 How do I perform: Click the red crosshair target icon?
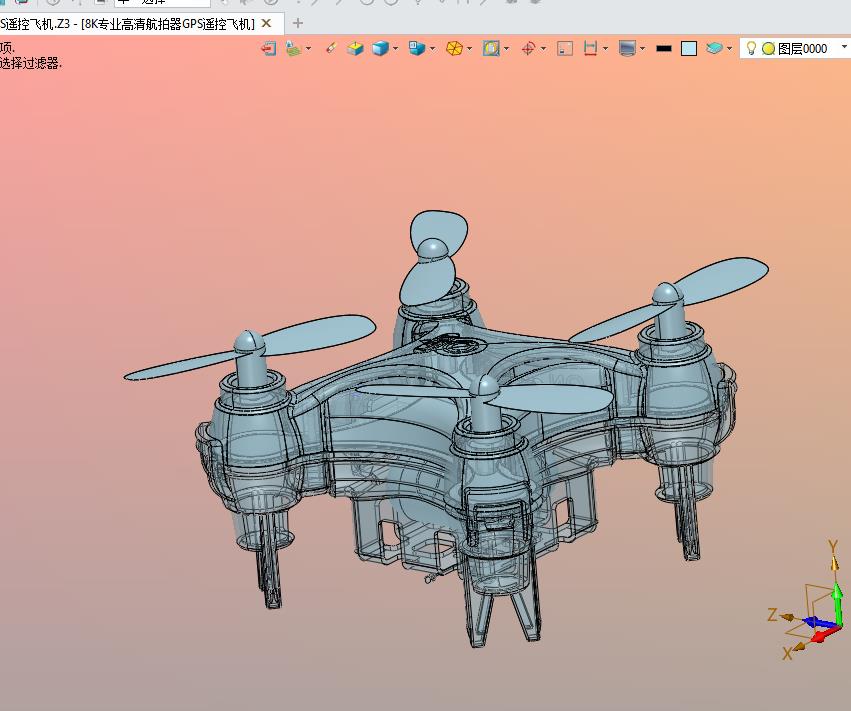point(528,49)
